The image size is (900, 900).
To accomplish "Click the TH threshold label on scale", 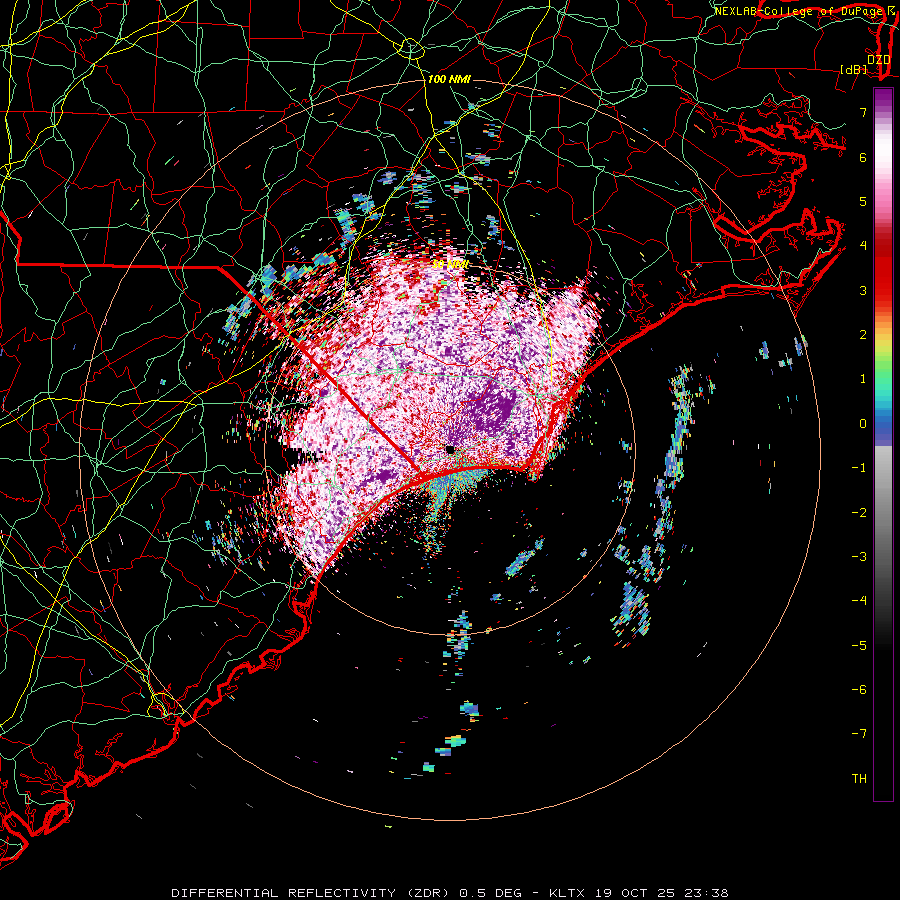I will [859, 779].
